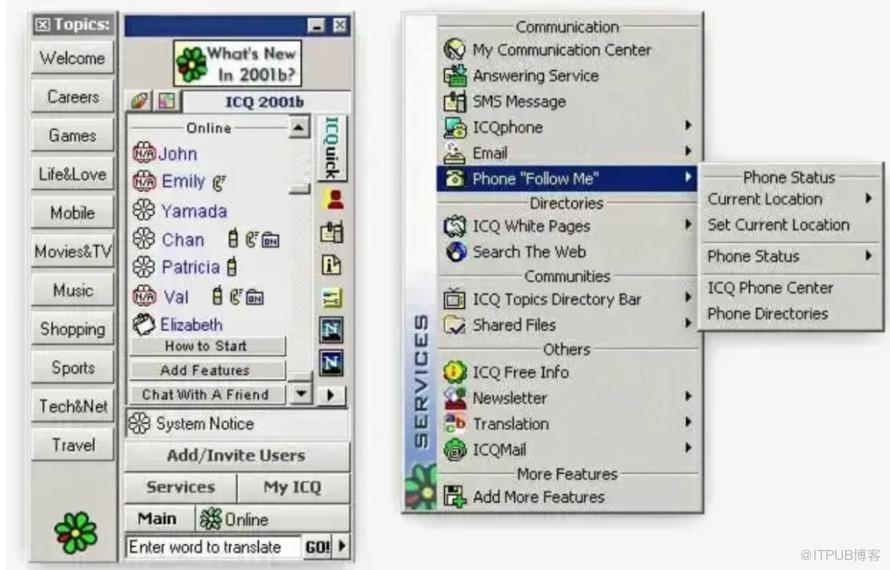Viewport: 890px width, 570px height.
Task: Click the phone icon next to Emily
Action: [219, 182]
